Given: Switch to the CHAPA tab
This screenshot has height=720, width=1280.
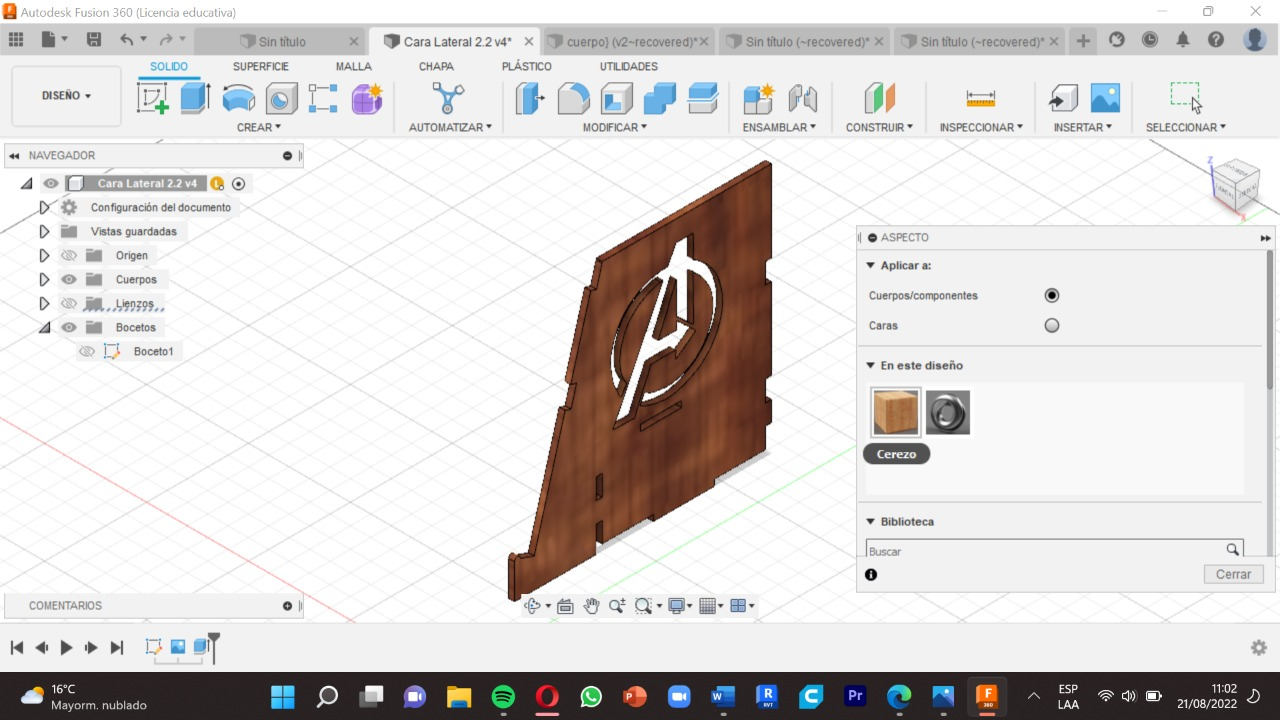Looking at the screenshot, I should [x=436, y=66].
